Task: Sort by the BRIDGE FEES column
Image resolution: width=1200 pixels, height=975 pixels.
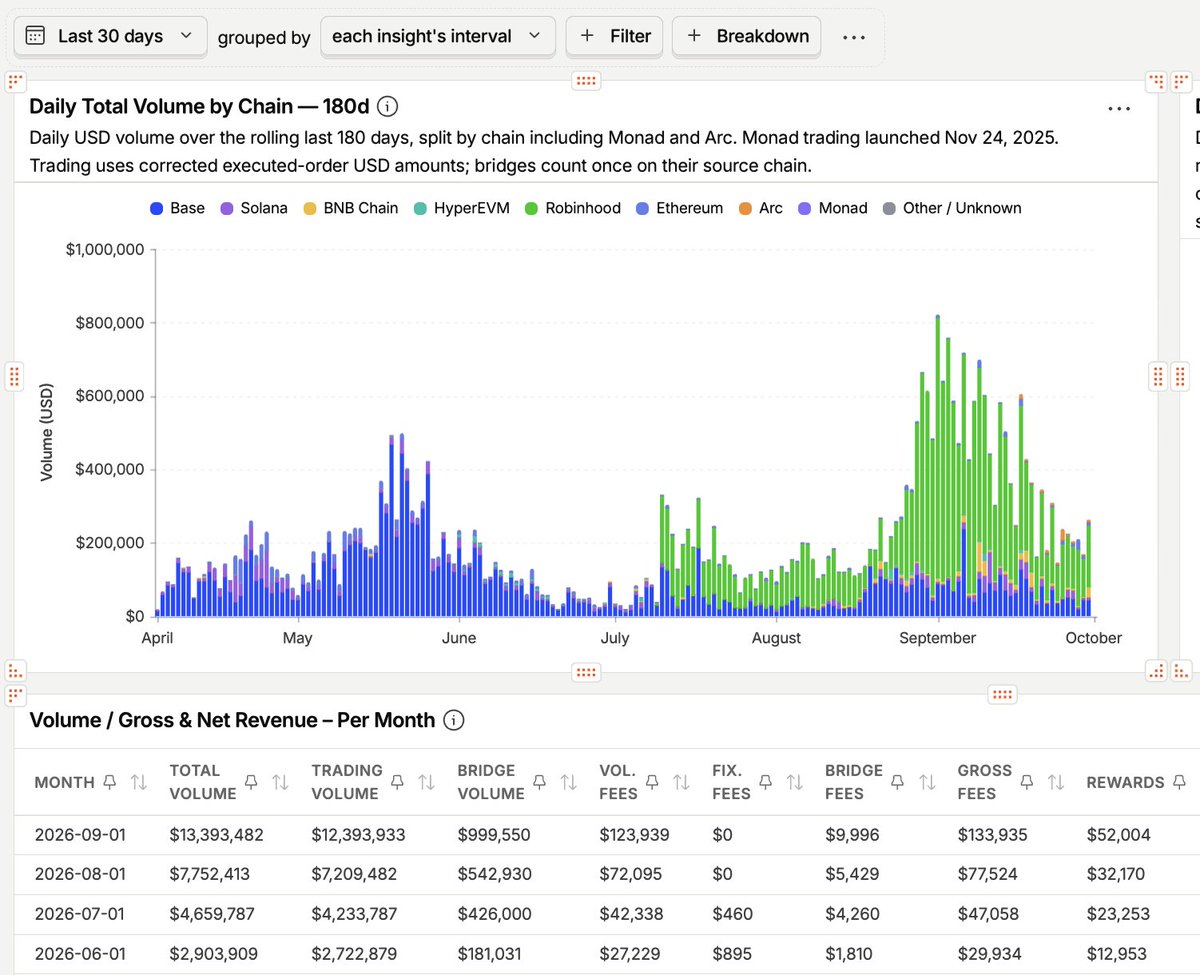Action: pos(928,782)
